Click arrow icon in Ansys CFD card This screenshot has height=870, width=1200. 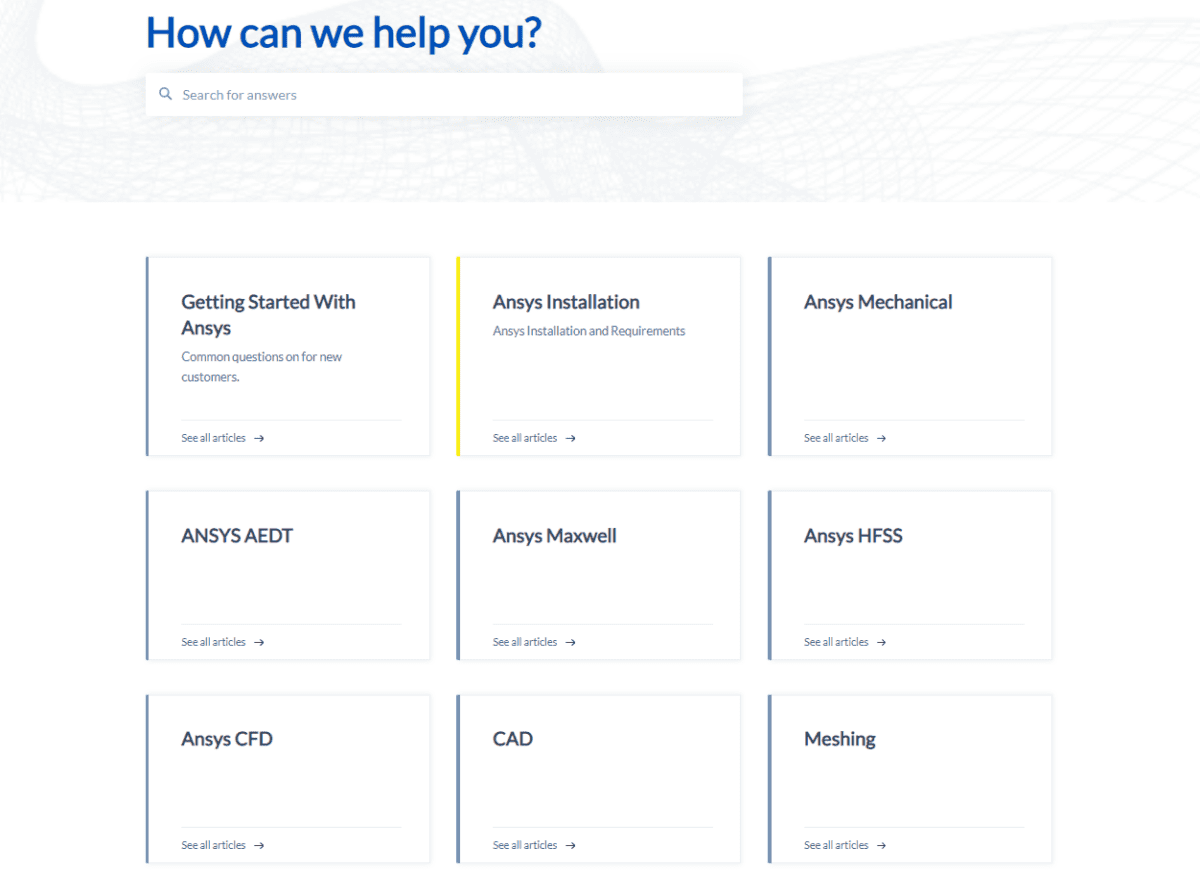(x=259, y=845)
